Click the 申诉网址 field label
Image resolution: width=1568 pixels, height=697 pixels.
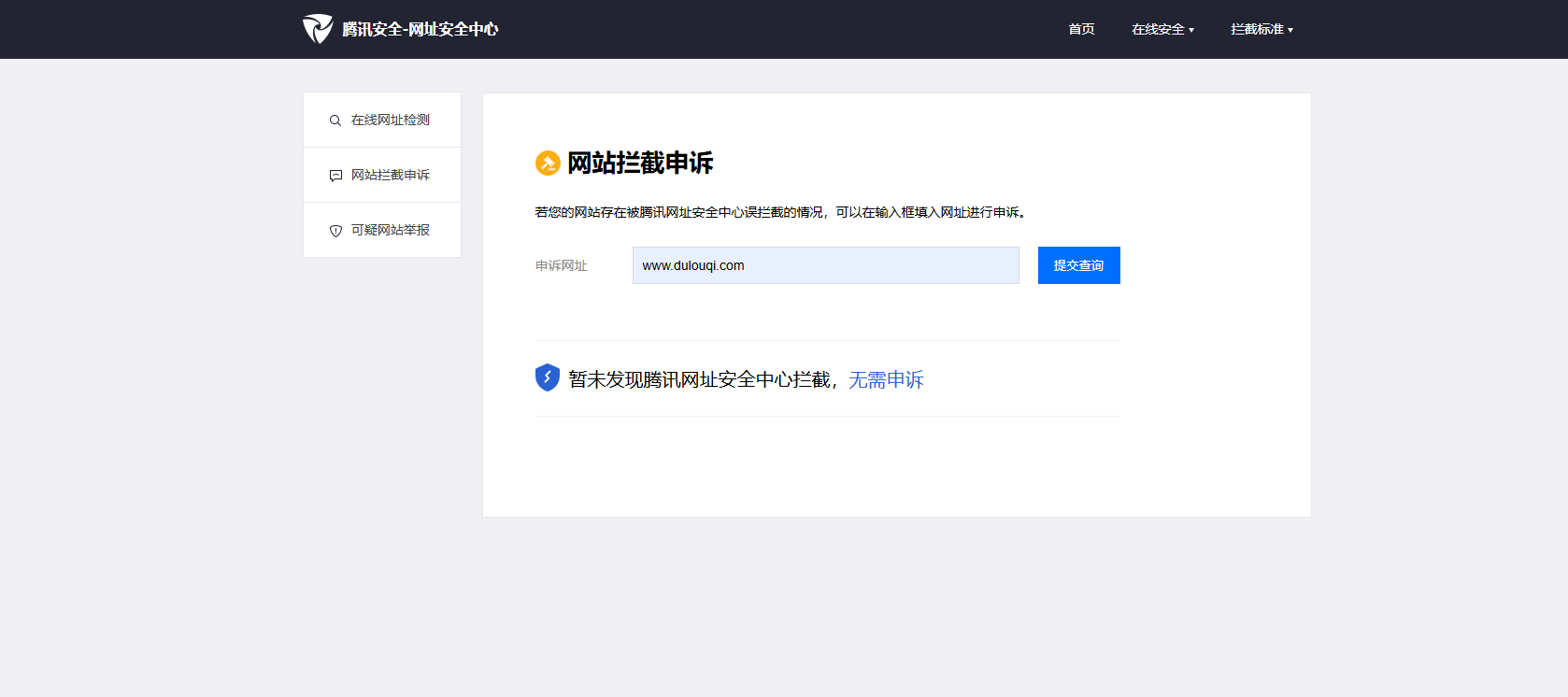click(561, 265)
